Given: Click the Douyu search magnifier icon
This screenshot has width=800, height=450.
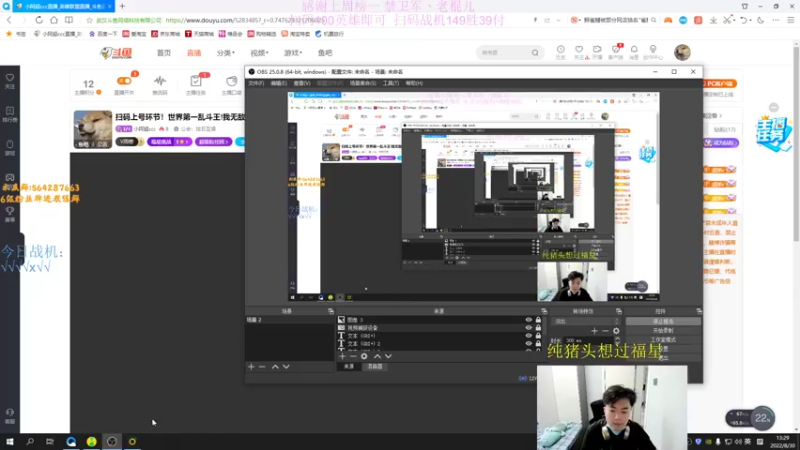Looking at the screenshot, I should 535,53.
